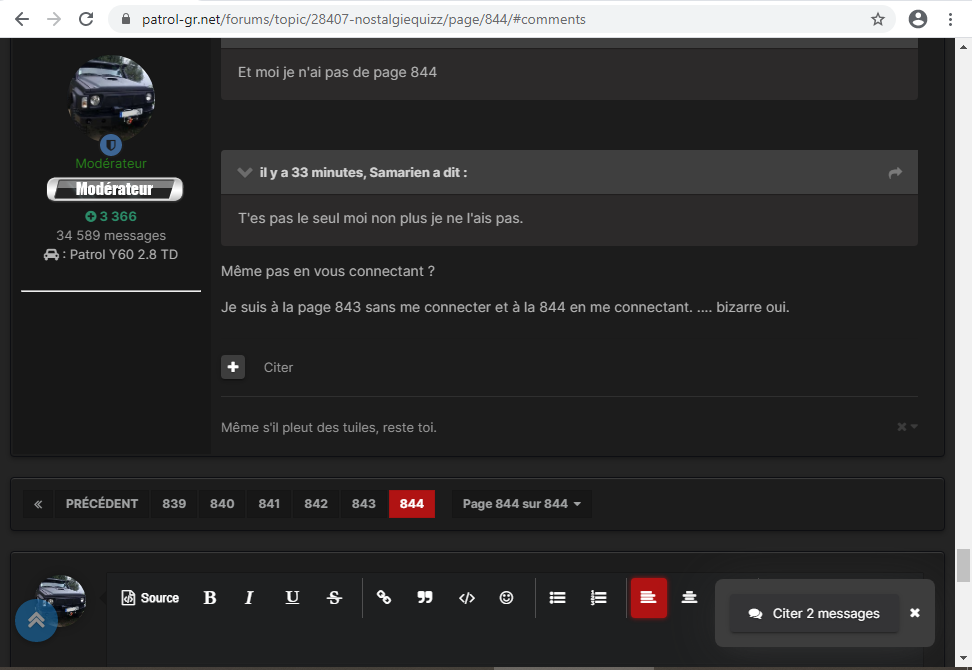Toggle Italic formatting in editor
The image size is (972, 670).
249,597
